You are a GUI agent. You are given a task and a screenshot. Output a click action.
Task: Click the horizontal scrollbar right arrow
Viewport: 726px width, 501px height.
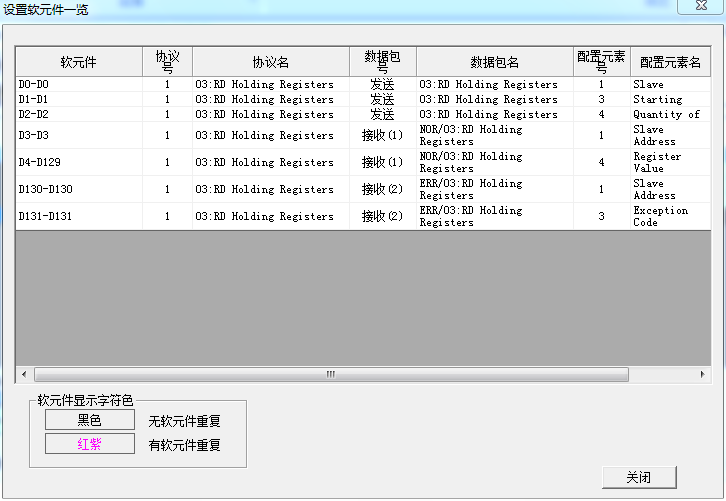[703, 375]
